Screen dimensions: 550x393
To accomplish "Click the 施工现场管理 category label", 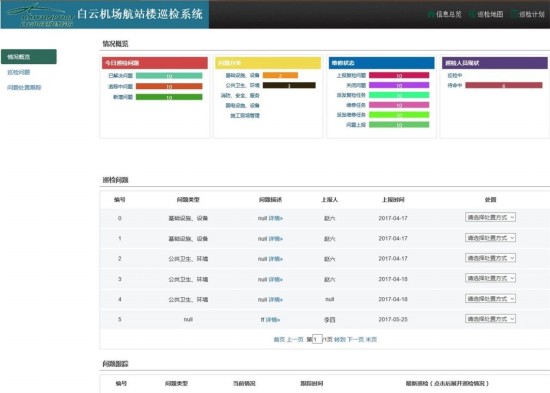I will 245,115.
